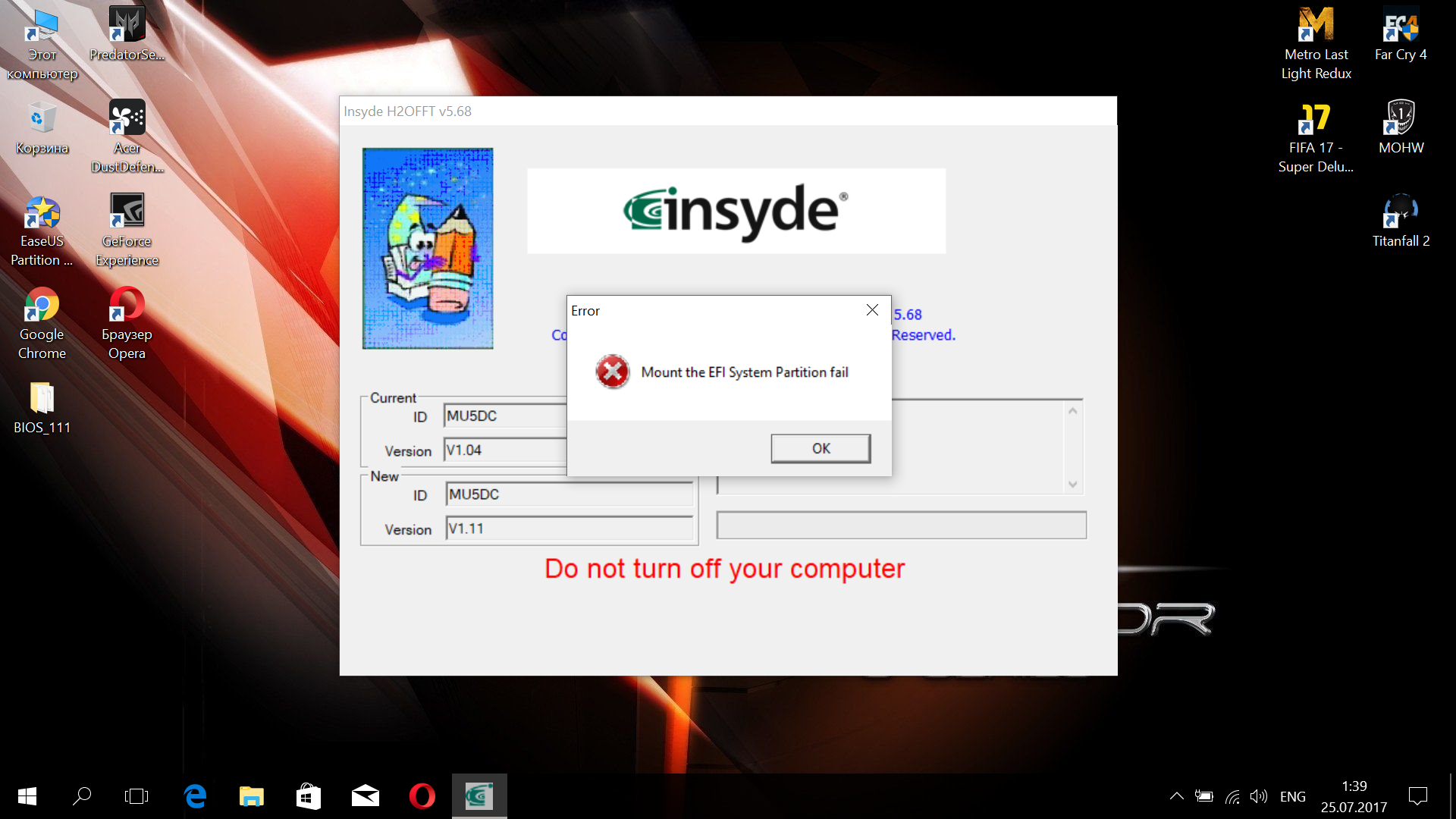The height and width of the screenshot is (819, 1456).
Task: Open the Titanfall 2 shortcut
Action: [1400, 220]
